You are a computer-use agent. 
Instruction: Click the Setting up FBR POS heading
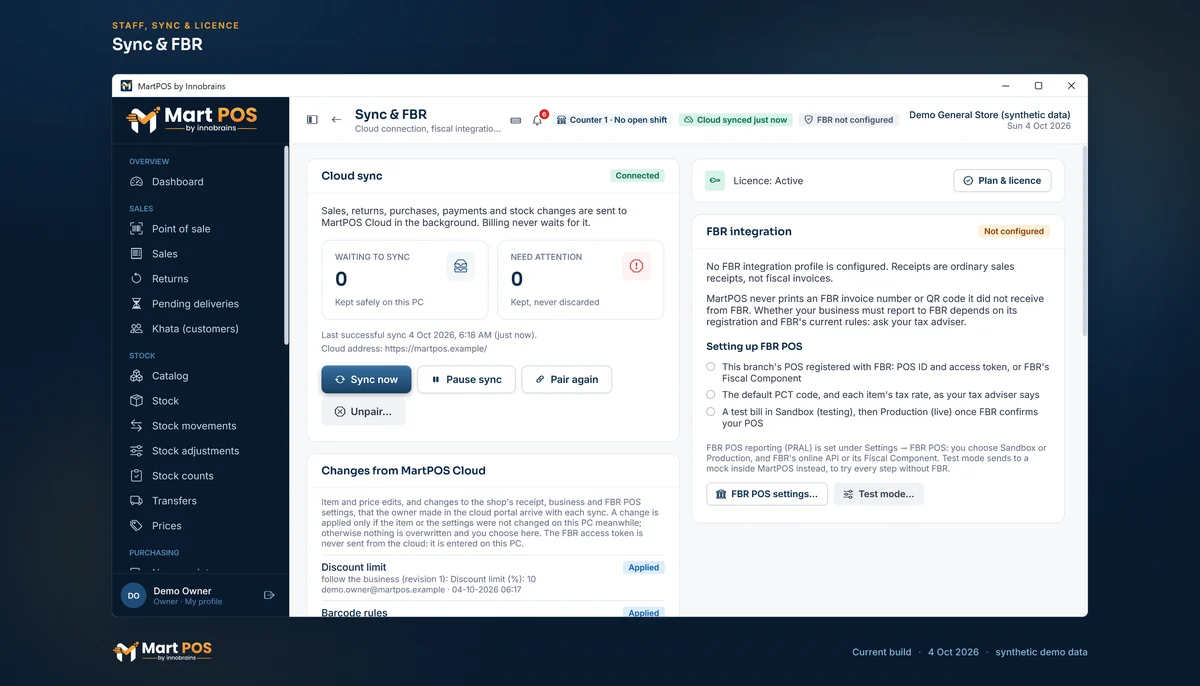[754, 347]
